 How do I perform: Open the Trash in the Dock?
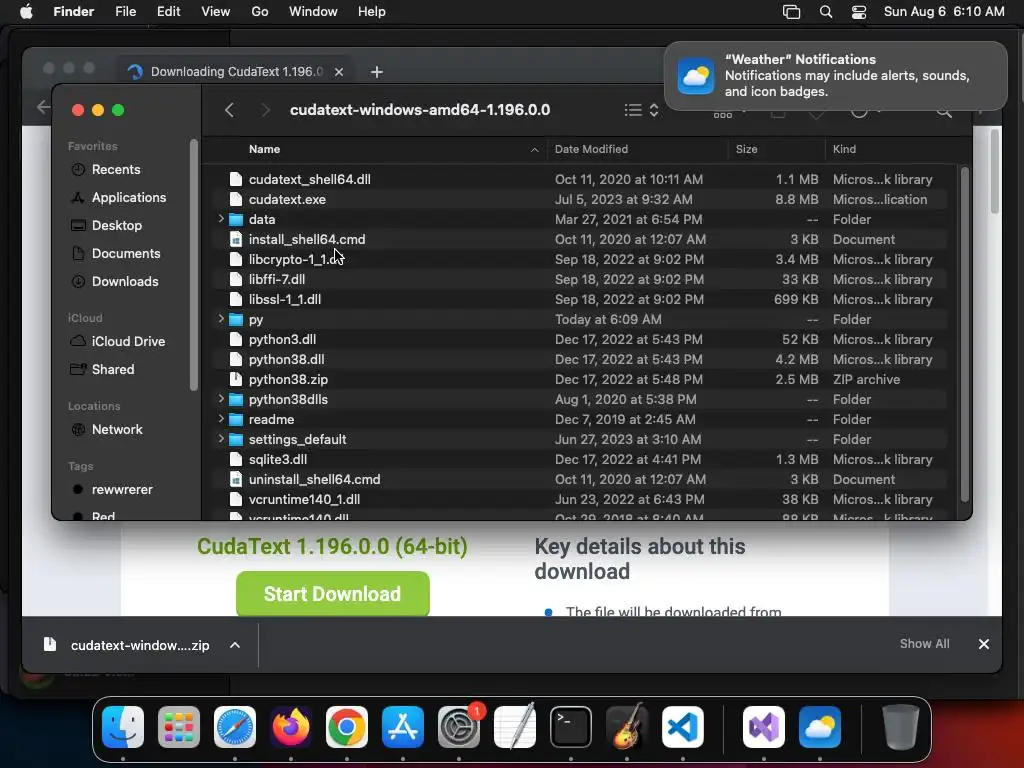click(901, 727)
